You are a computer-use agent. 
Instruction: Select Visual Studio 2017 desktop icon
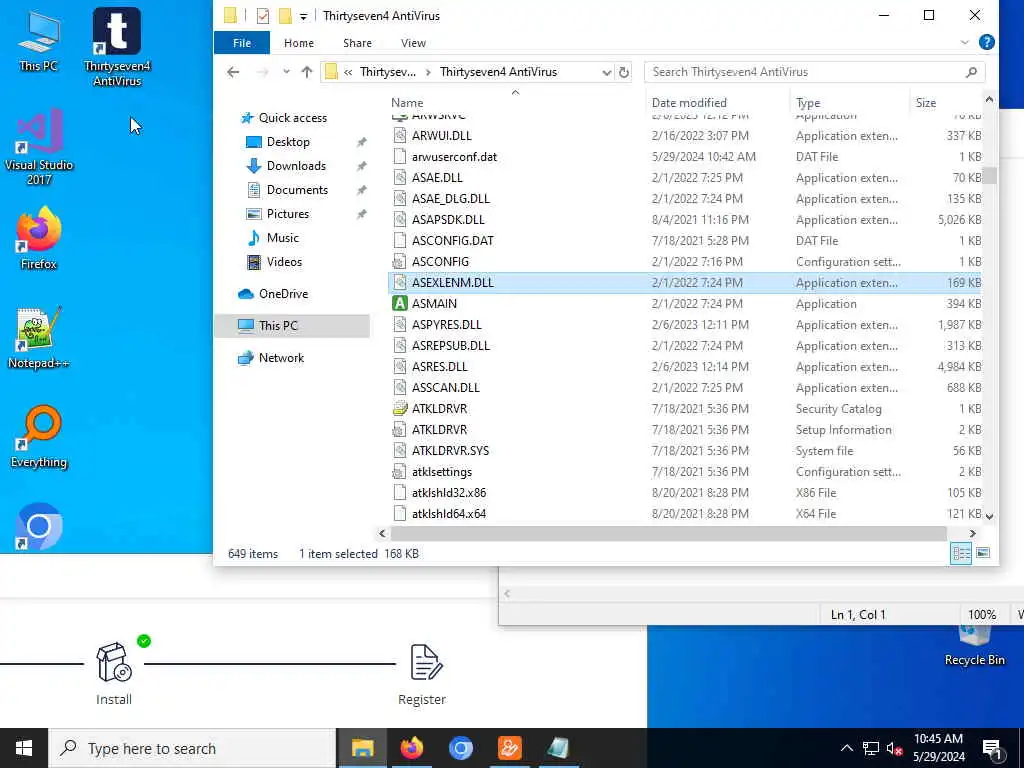(39, 148)
